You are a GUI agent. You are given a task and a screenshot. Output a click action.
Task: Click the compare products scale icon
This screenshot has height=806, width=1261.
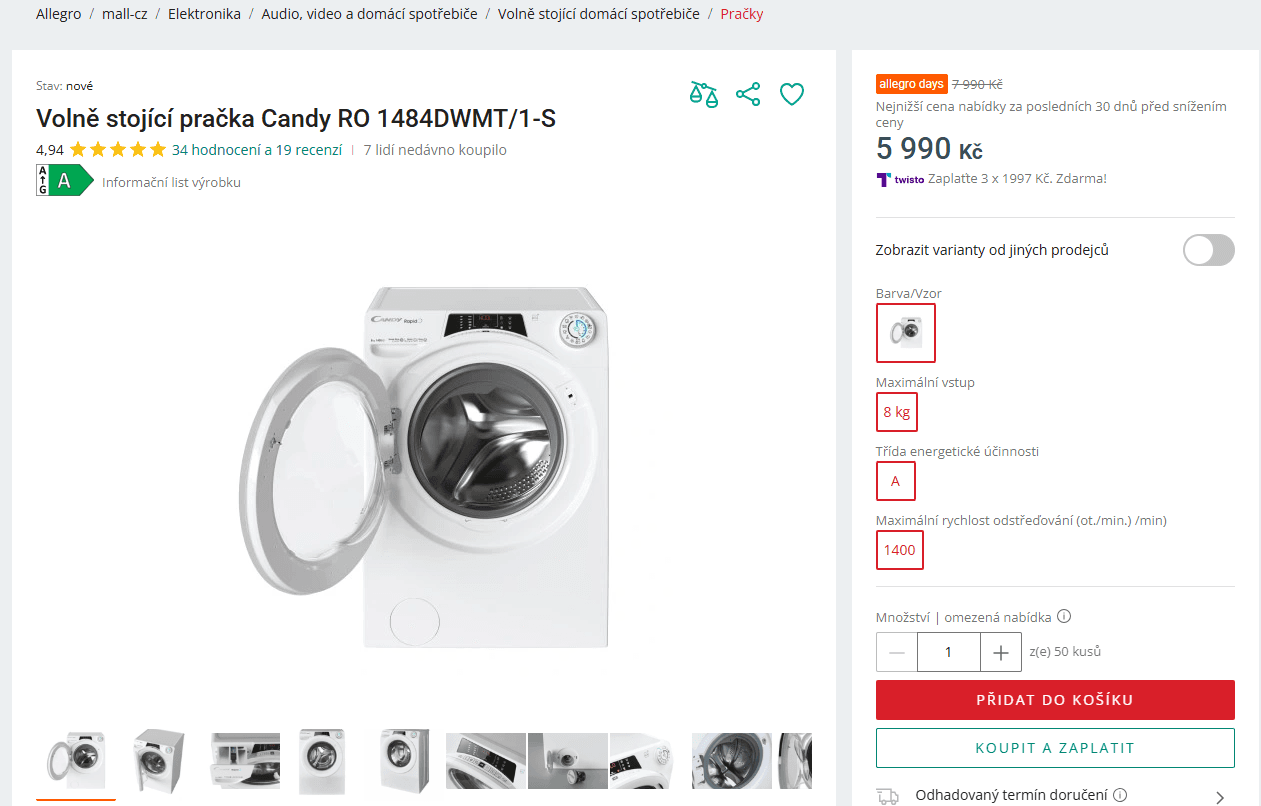coord(703,95)
